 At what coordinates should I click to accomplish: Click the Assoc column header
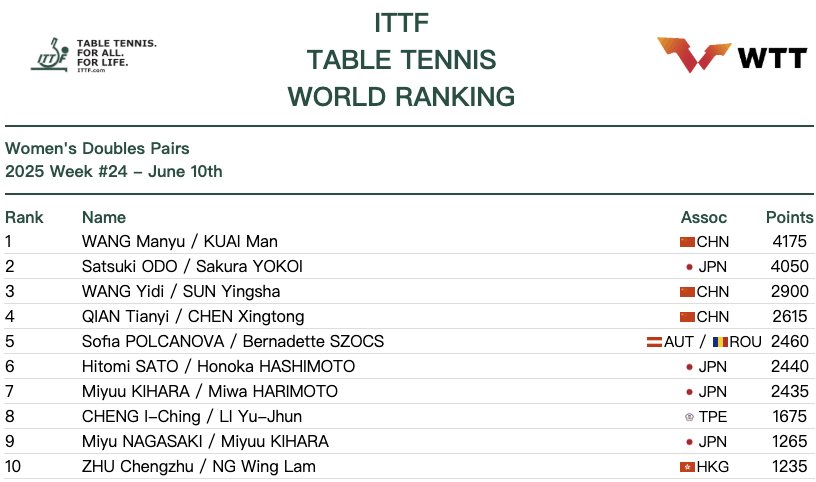click(x=704, y=217)
